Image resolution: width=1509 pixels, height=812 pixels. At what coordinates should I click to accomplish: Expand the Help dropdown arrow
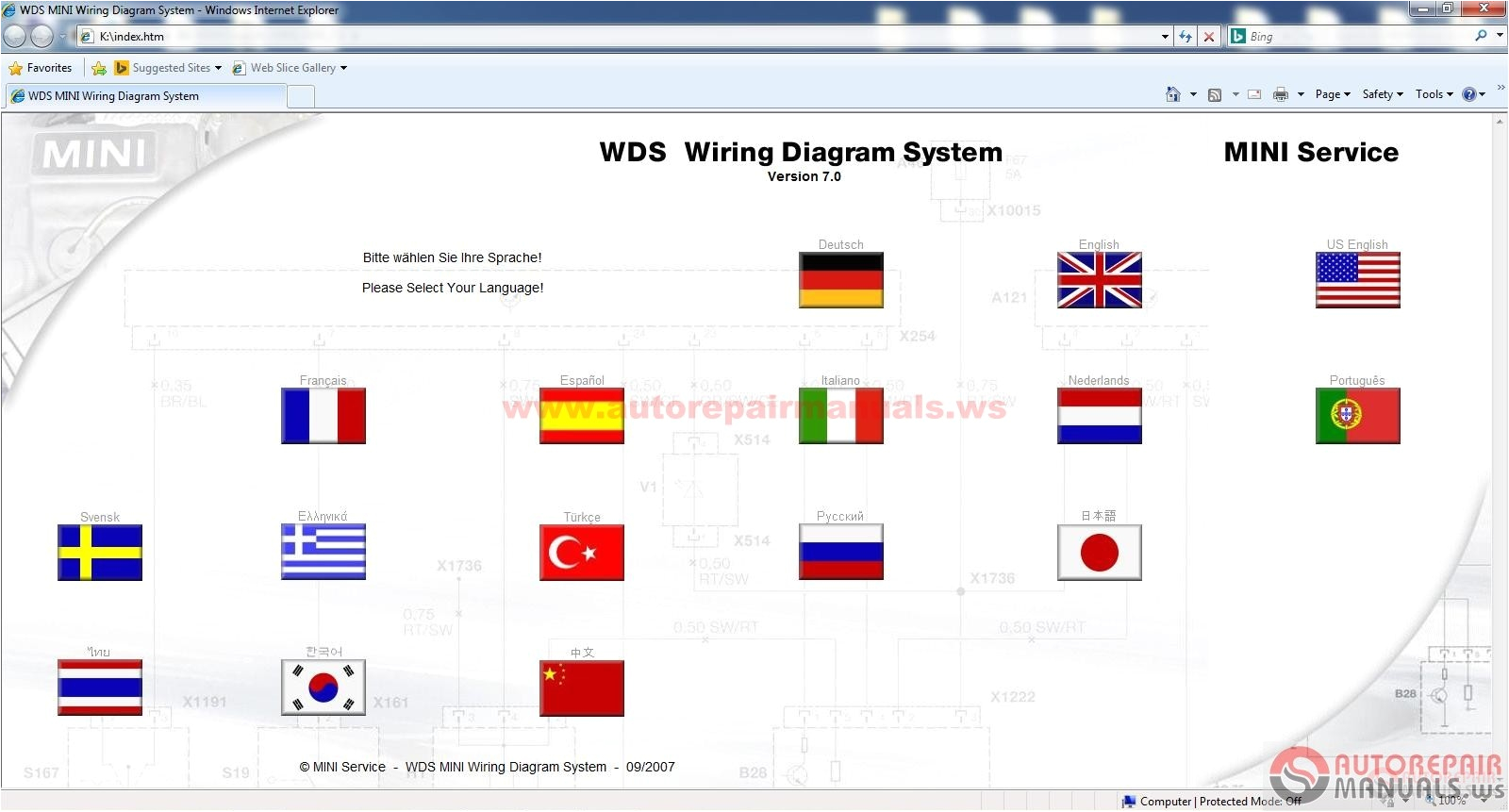1483,94
